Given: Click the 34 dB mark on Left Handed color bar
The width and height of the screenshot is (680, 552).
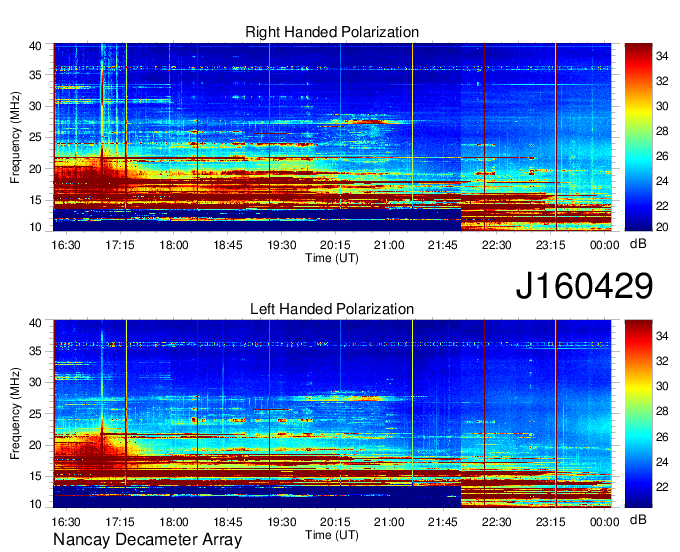Looking at the screenshot, I should point(662,336).
